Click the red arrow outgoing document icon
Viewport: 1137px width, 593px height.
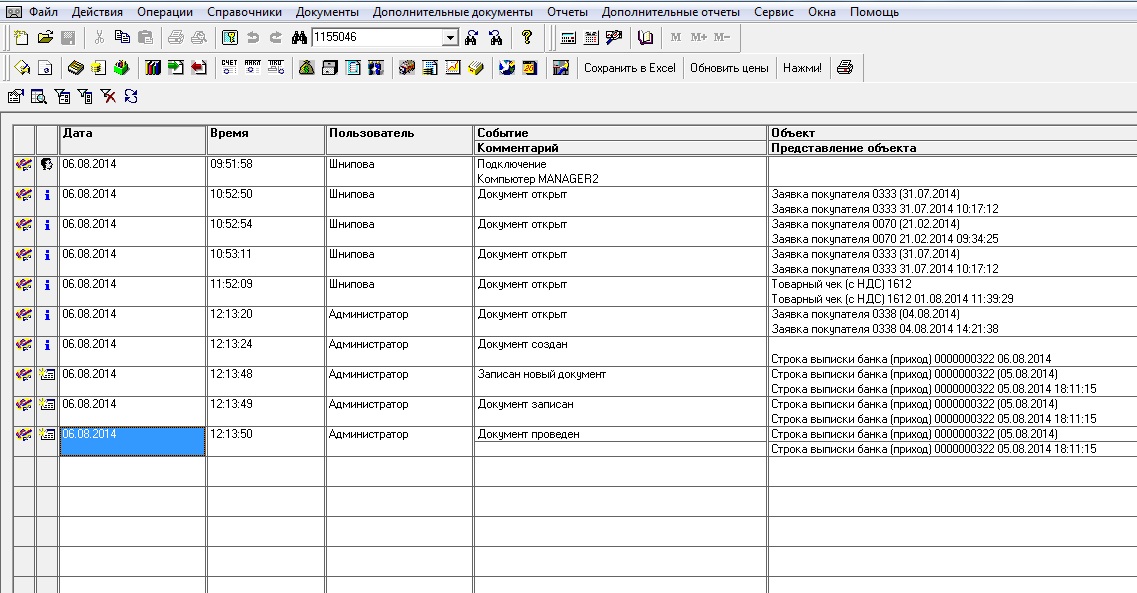[199, 67]
